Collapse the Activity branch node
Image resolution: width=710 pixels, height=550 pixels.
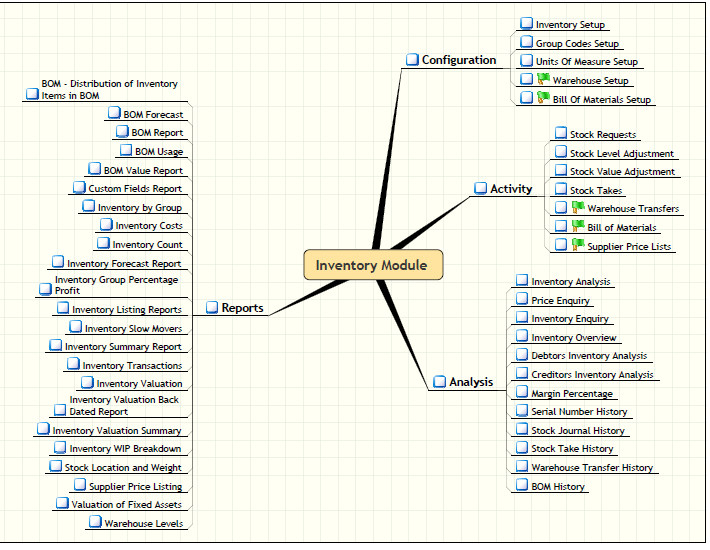click(480, 189)
